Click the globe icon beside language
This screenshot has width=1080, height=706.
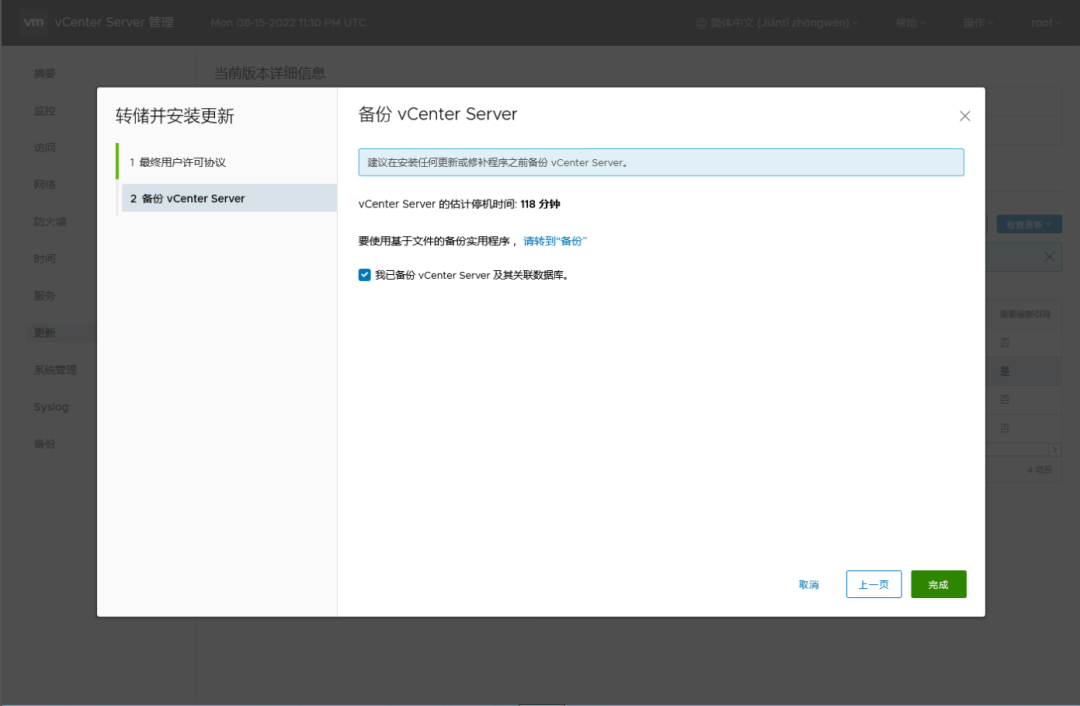(701, 23)
